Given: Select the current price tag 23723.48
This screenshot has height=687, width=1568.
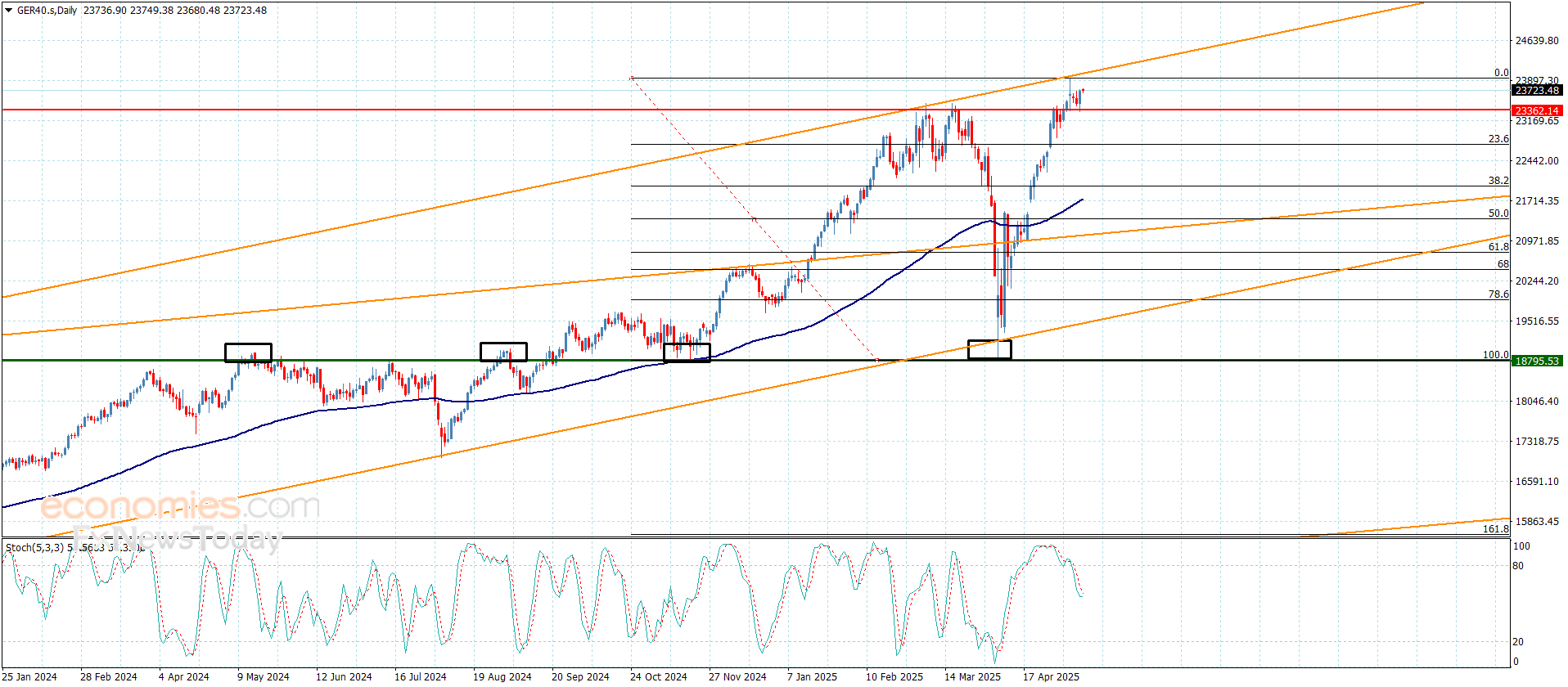Looking at the screenshot, I should (x=1537, y=91).
